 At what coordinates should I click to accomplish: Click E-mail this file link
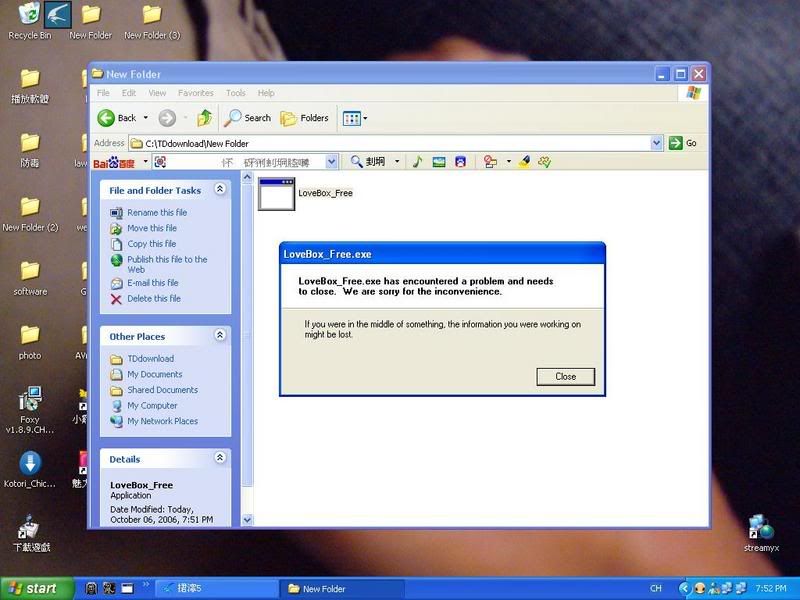pos(153,283)
